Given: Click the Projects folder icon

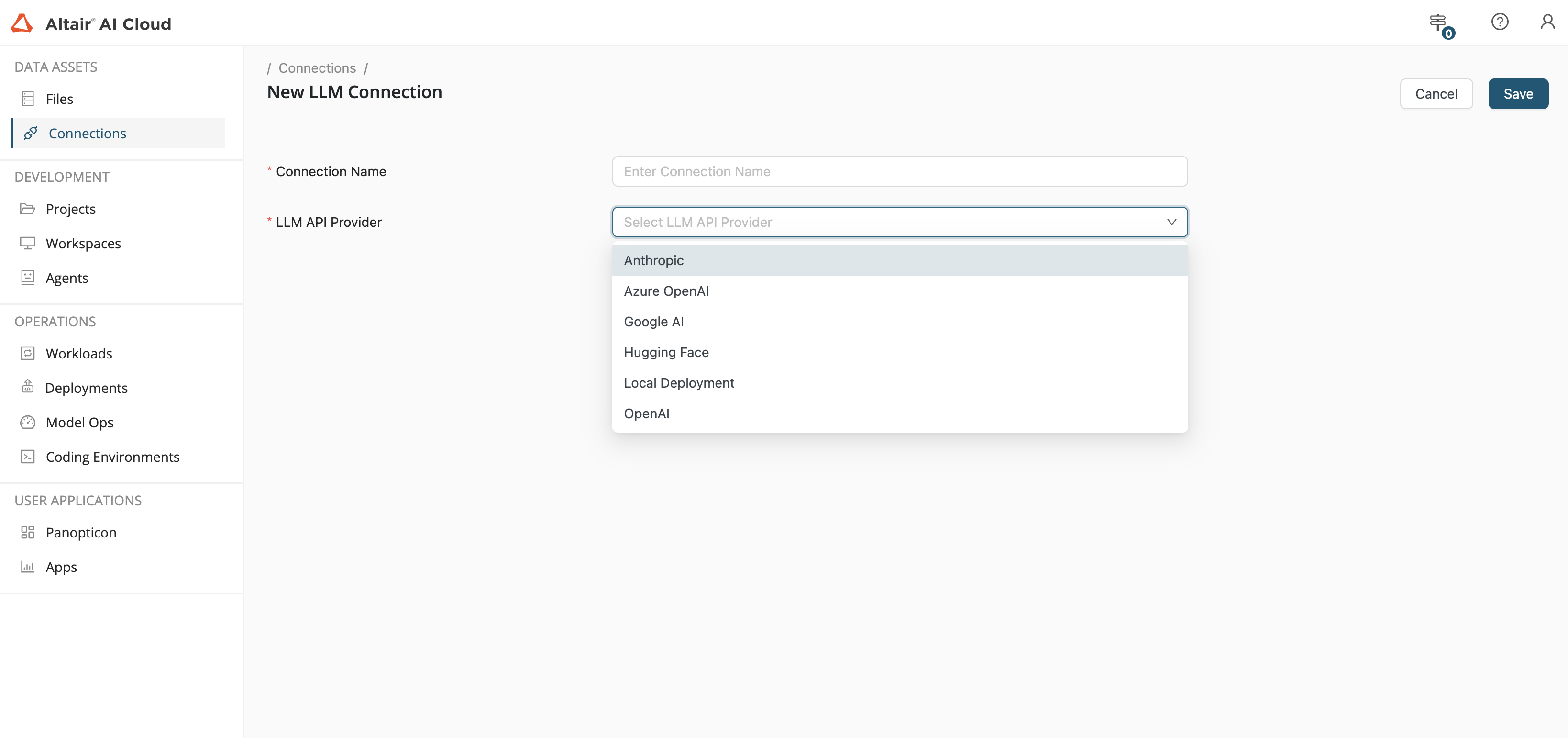Looking at the screenshot, I should point(27,209).
